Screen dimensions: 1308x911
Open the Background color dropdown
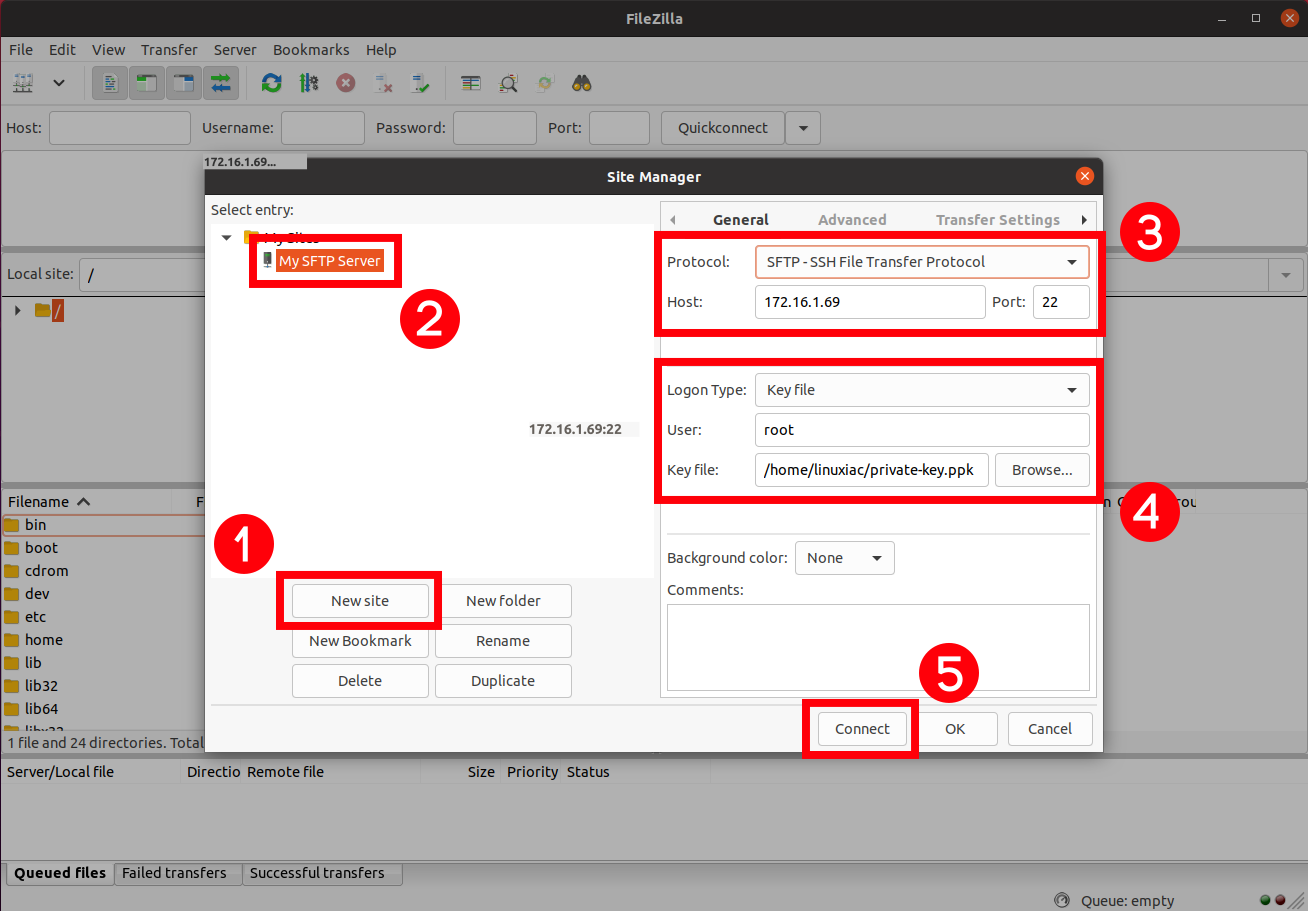843,558
